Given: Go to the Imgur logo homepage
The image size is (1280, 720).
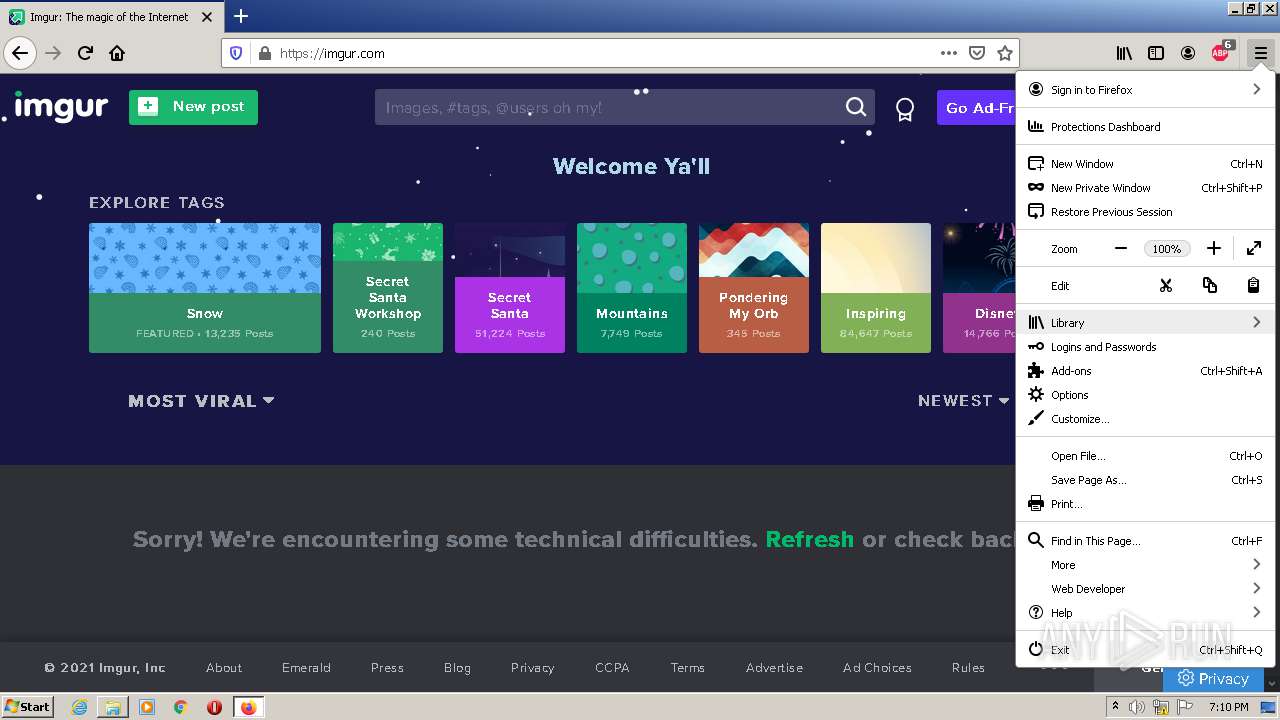Looking at the screenshot, I should pos(61,106).
